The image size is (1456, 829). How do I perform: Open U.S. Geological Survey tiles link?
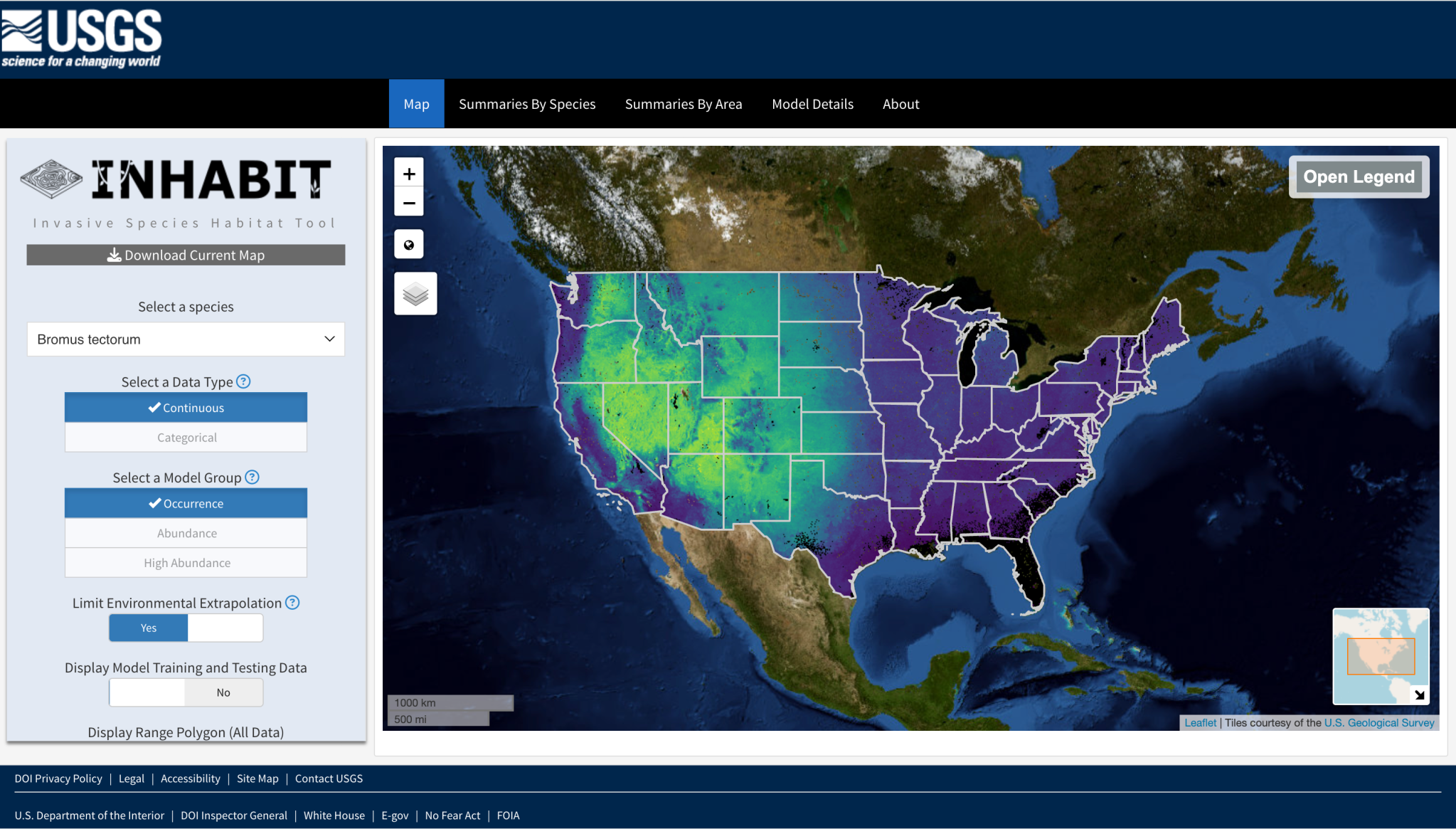[1379, 723]
